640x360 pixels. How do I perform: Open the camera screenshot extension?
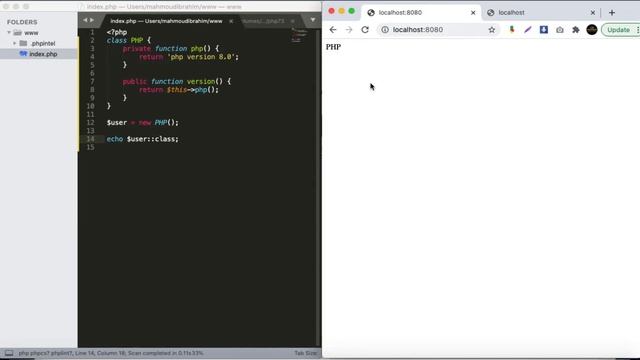click(x=560, y=30)
